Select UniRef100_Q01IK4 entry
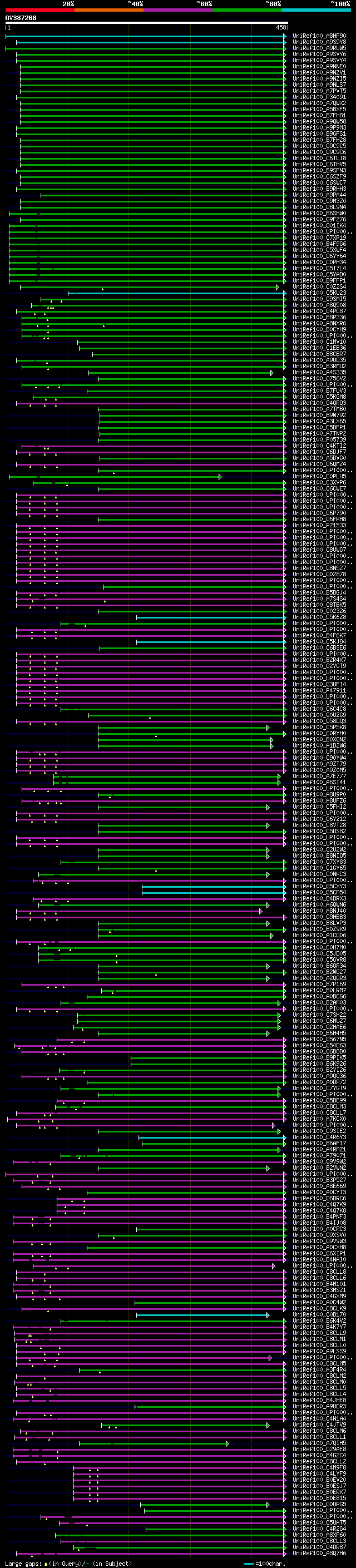 (x=319, y=225)
